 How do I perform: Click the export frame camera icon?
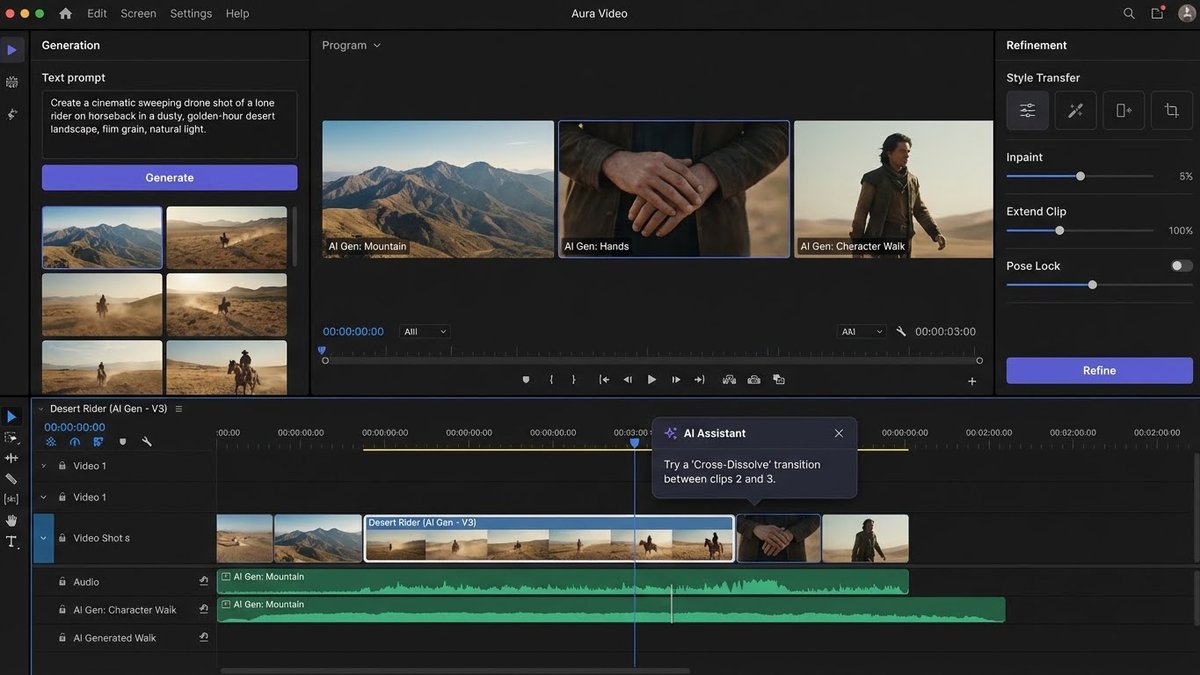coord(753,380)
